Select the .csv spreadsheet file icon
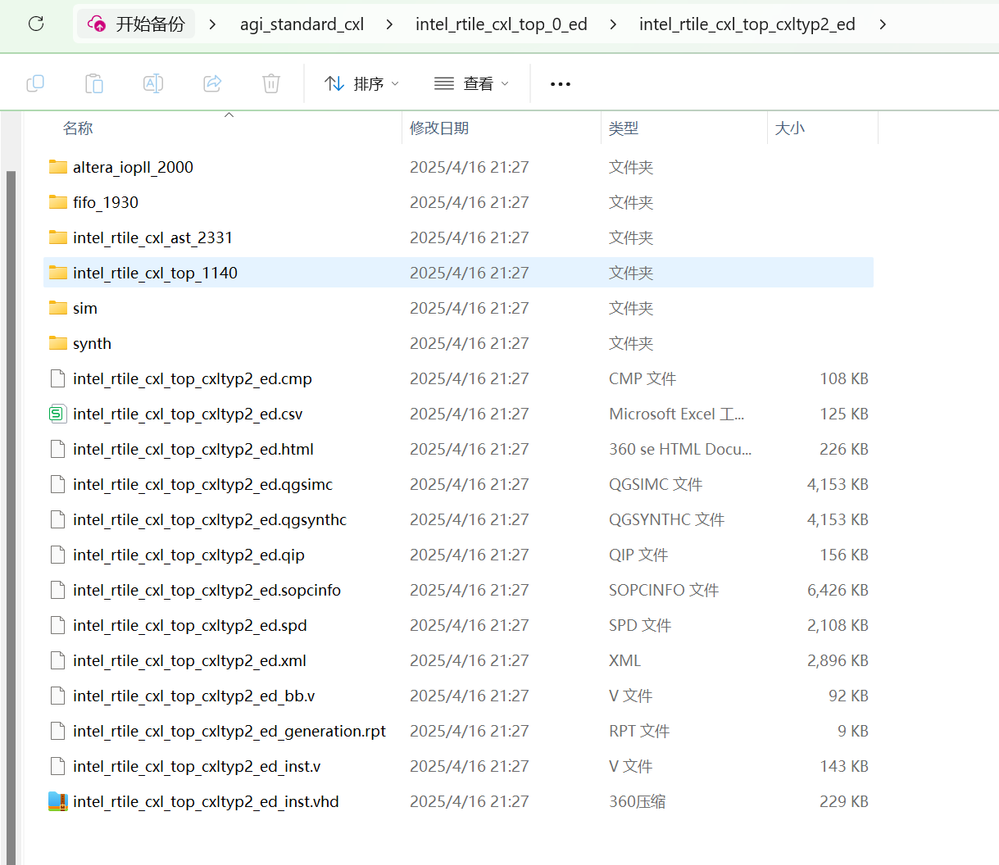Screen dimensions: 999x865 click(x=58, y=414)
